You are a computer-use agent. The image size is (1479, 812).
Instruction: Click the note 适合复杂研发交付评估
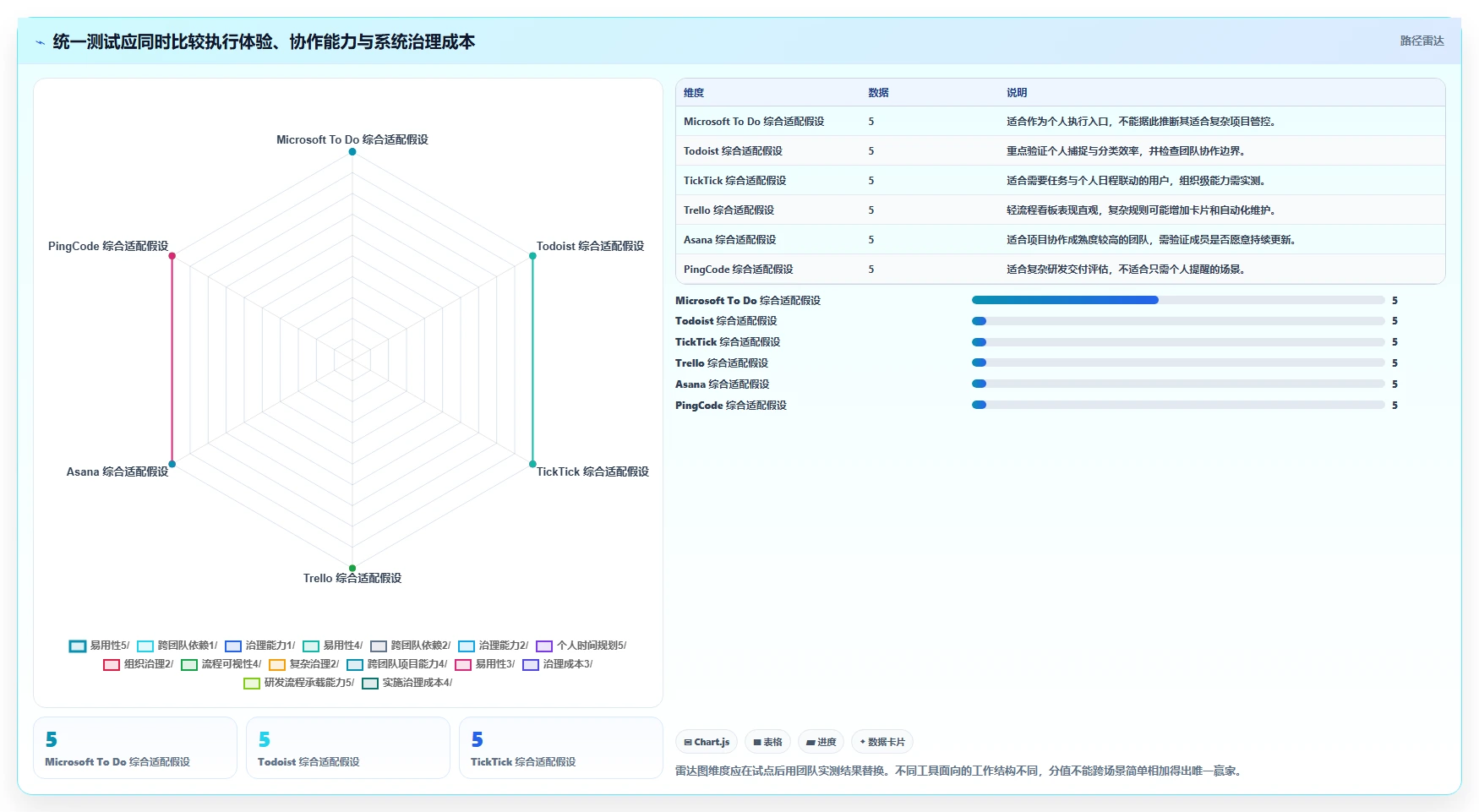1126,270
